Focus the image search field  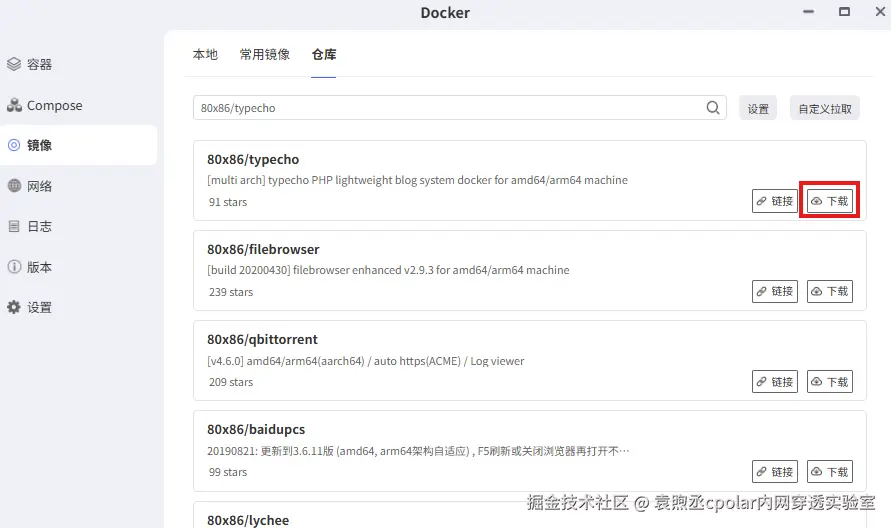(460, 107)
